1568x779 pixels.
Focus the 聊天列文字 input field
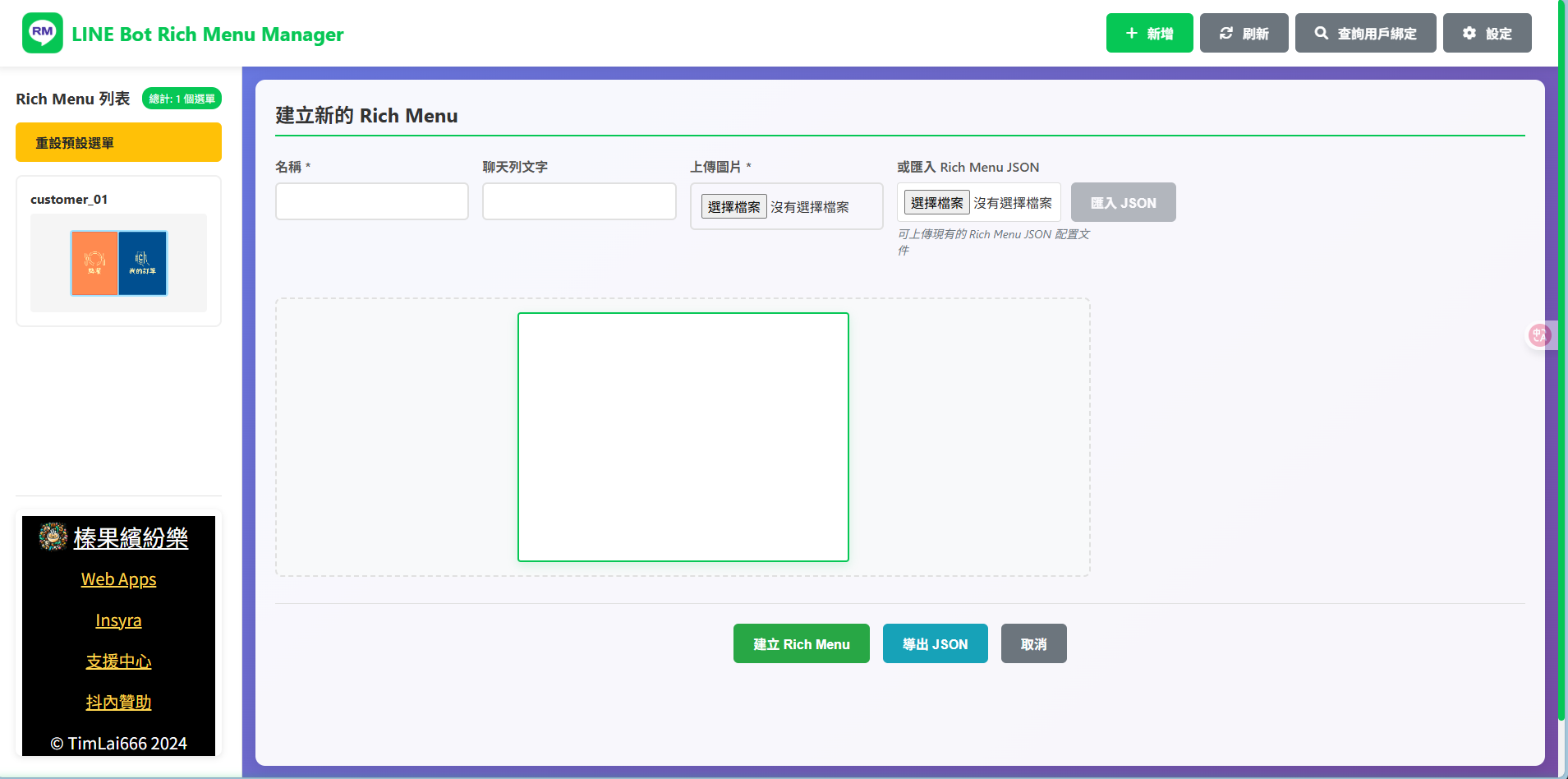(x=578, y=201)
